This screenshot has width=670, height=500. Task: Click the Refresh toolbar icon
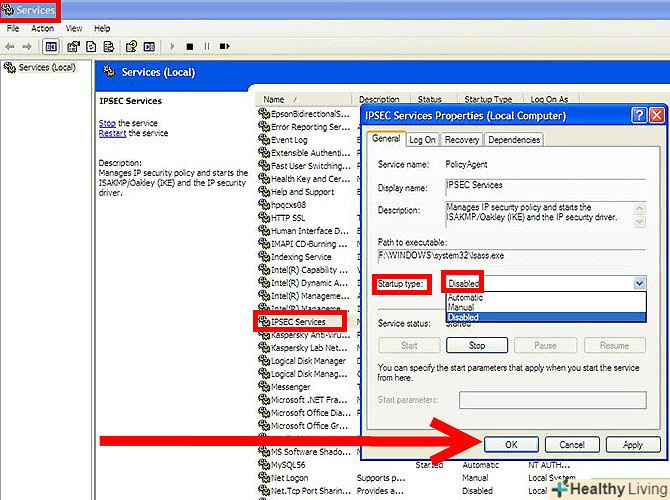(x=91, y=47)
